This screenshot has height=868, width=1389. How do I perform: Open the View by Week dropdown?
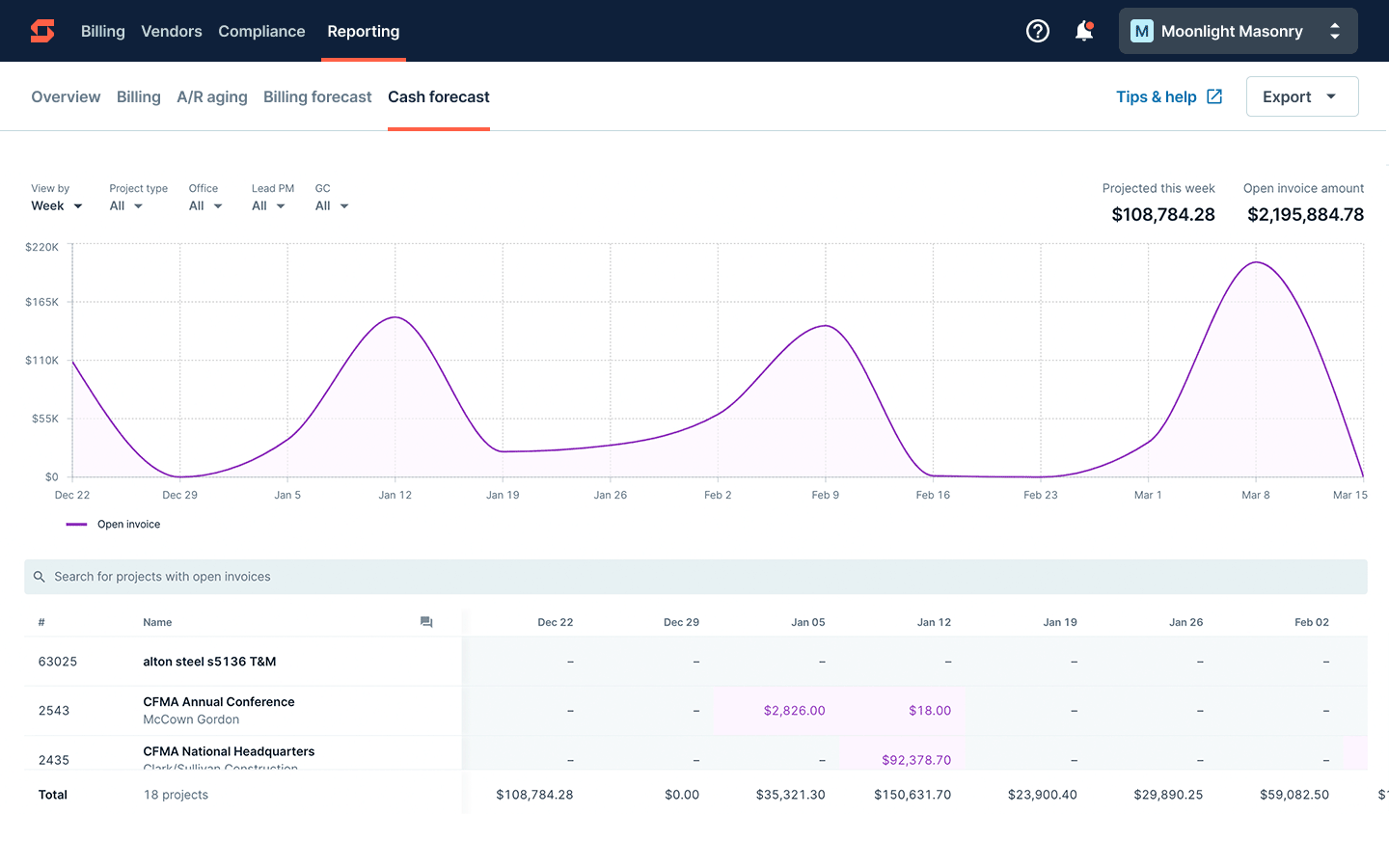[56, 205]
